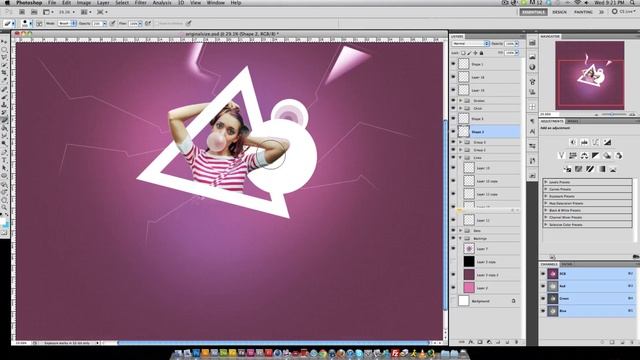
Task: Click the foreground color swatch
Action: (3, 221)
